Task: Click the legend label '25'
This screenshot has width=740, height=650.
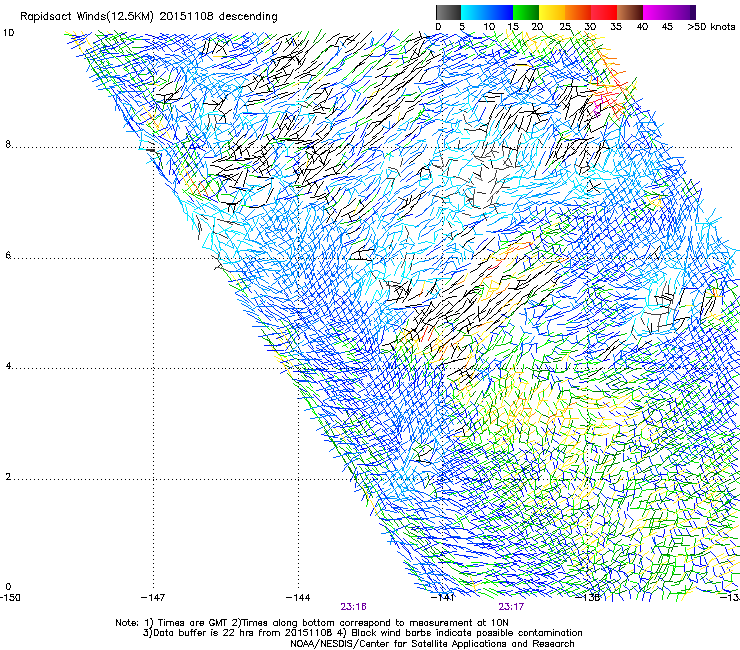Action: [x=565, y=27]
